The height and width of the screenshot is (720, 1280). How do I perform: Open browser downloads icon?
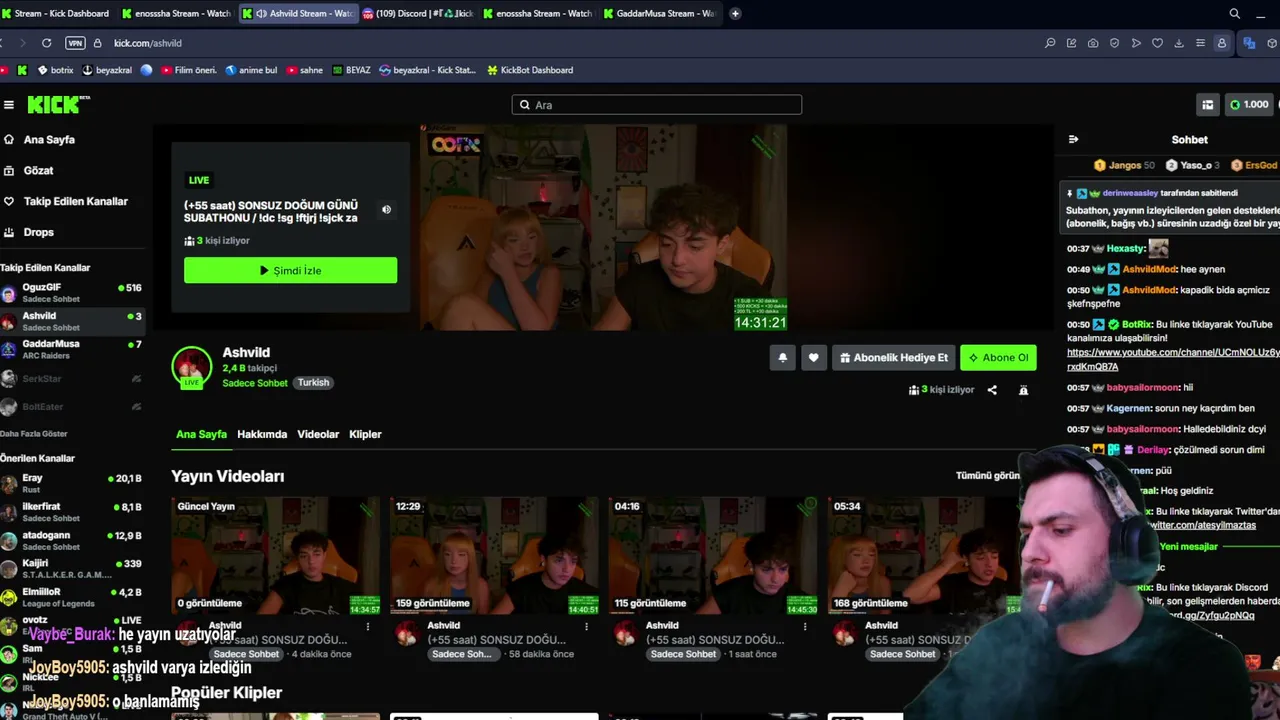click(1179, 43)
